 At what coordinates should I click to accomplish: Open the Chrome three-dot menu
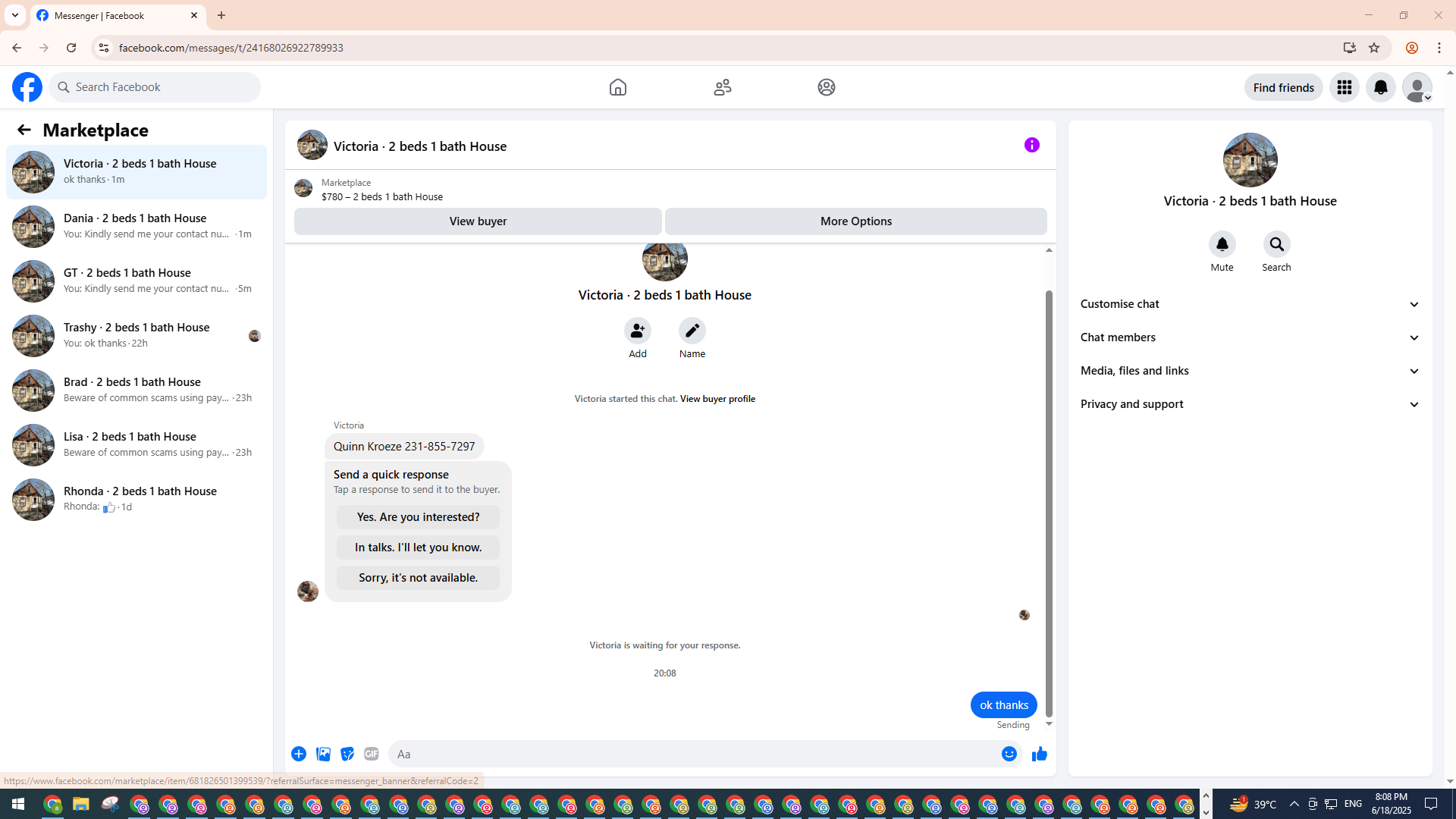(1439, 48)
